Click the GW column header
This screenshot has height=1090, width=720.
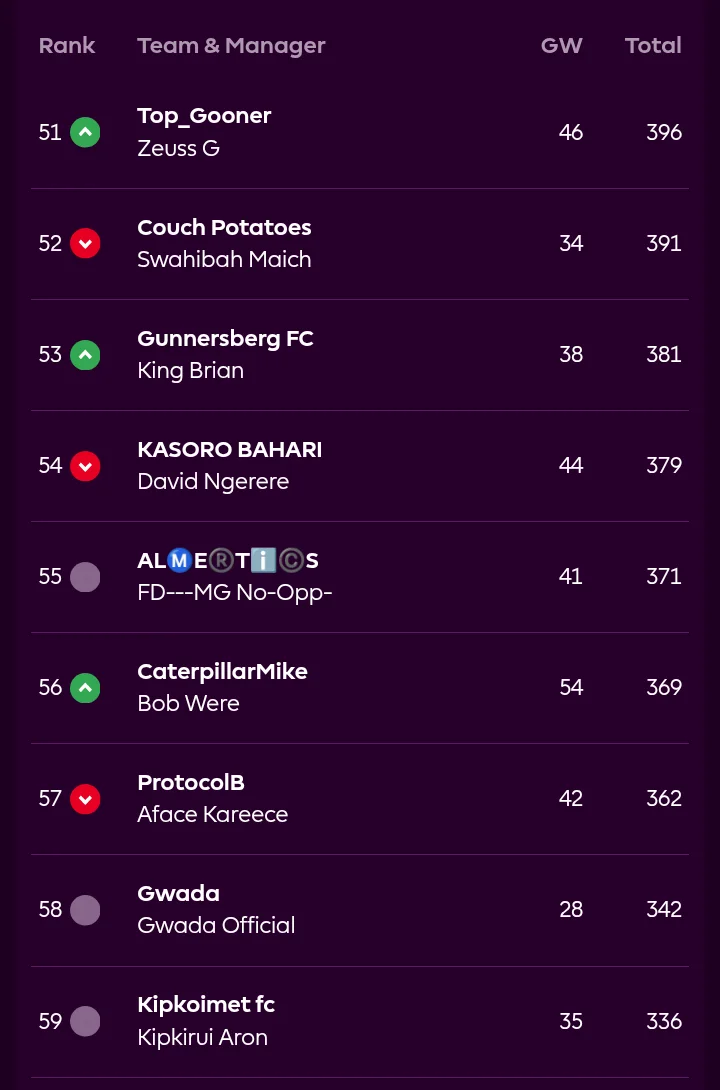point(561,46)
